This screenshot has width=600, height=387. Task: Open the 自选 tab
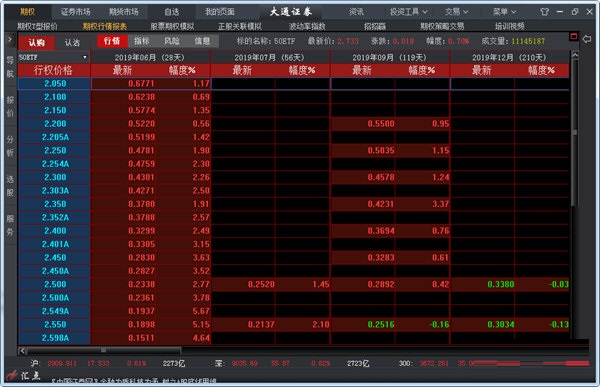point(171,12)
